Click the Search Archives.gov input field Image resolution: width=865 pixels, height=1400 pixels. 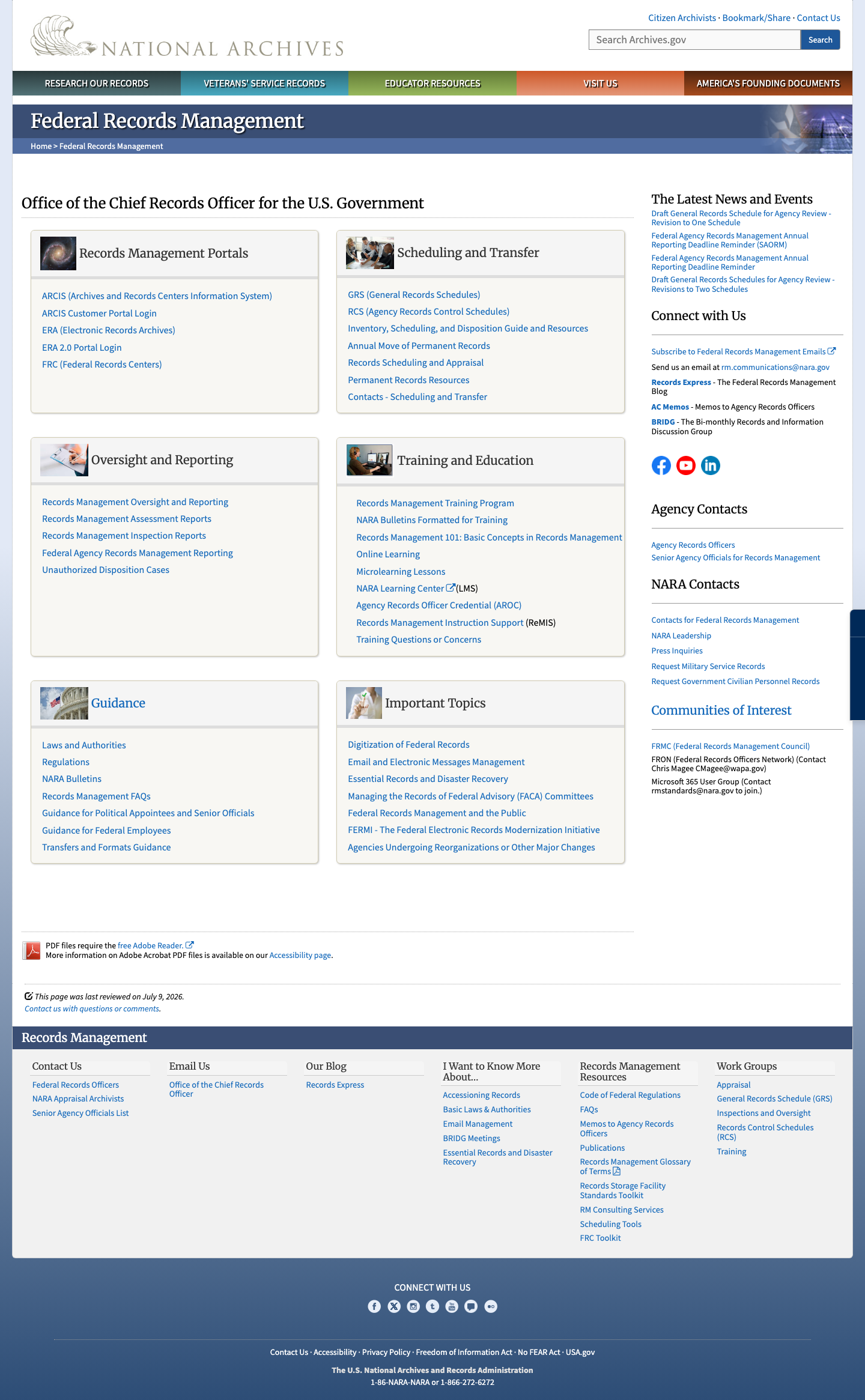click(x=694, y=40)
